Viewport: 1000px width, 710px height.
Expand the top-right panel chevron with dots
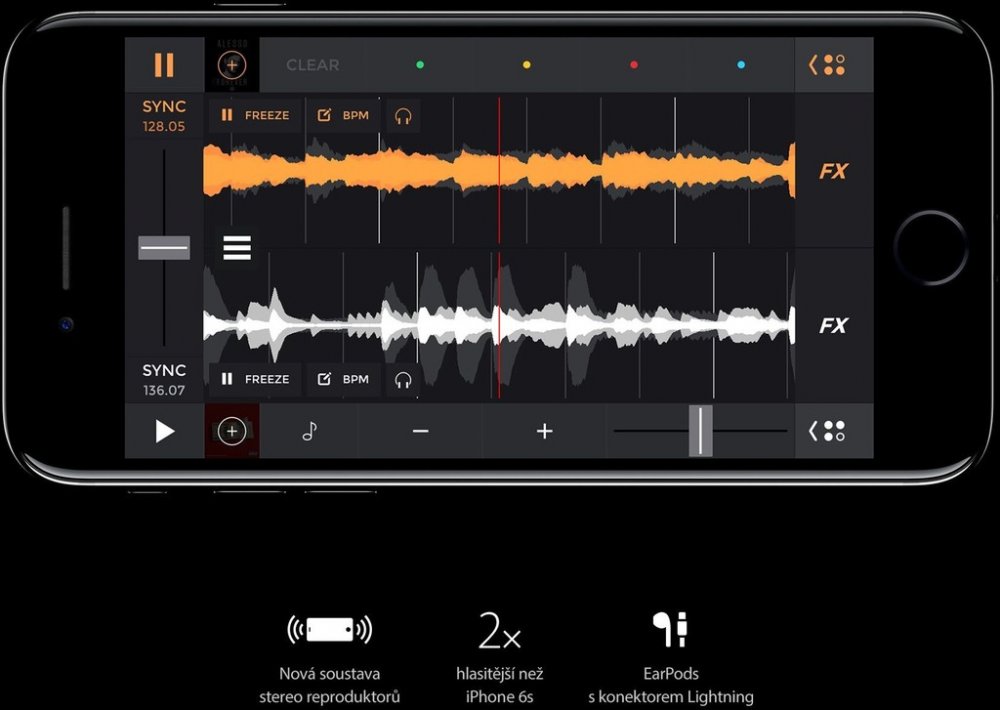(827, 65)
